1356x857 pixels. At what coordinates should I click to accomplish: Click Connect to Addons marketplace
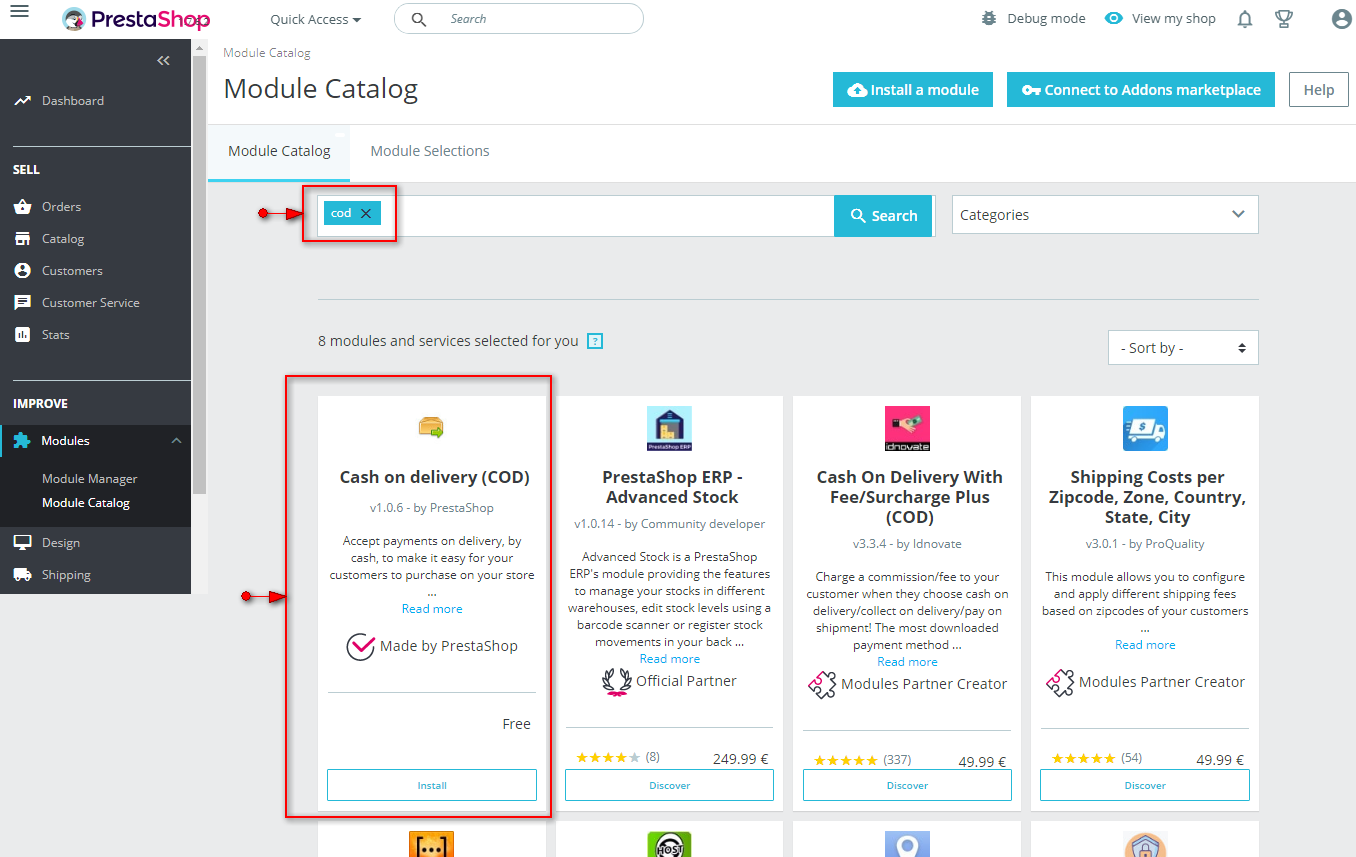click(x=1141, y=90)
